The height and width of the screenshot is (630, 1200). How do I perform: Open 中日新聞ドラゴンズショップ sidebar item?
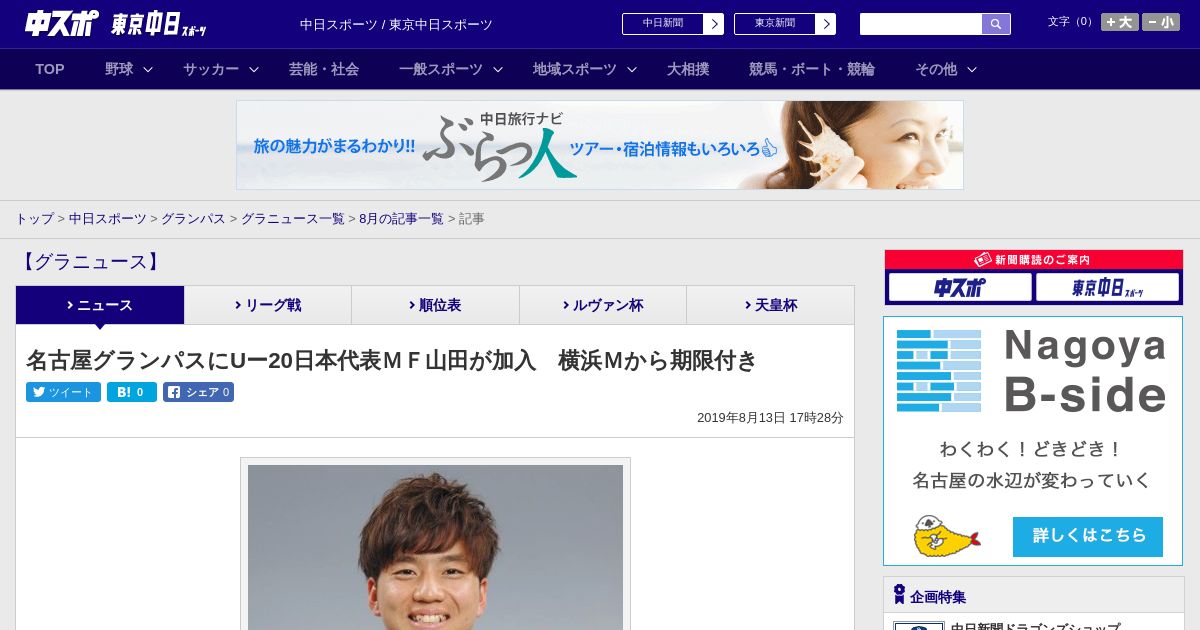1035,626
